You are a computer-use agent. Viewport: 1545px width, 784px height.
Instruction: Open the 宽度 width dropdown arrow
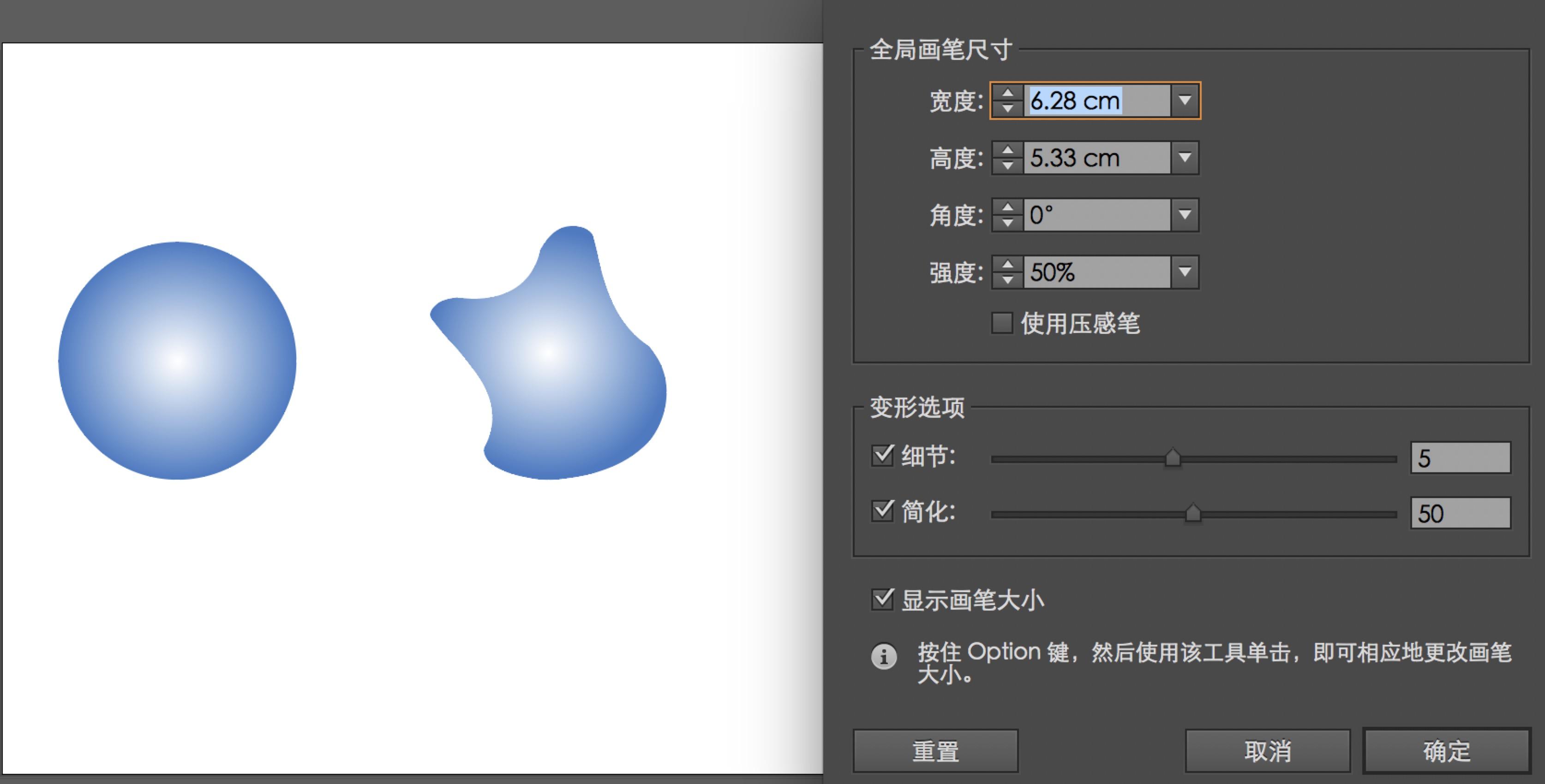tap(1185, 101)
